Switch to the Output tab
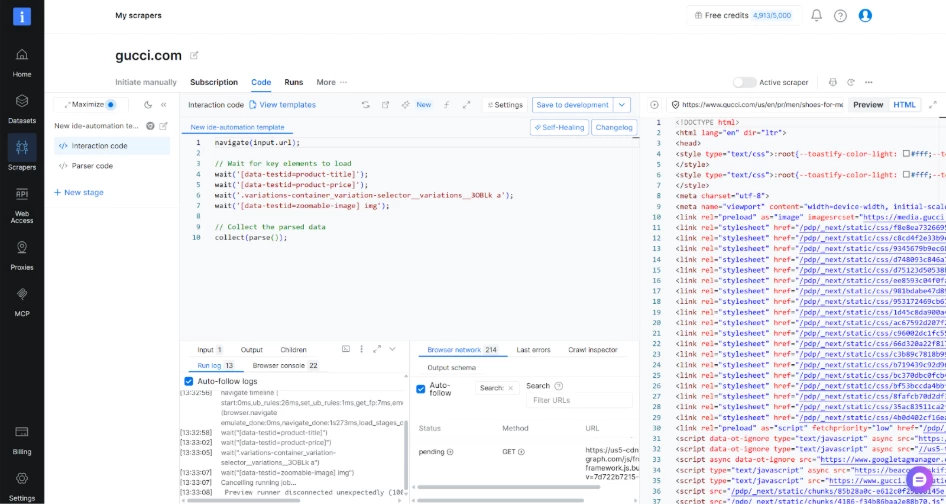 click(x=252, y=349)
